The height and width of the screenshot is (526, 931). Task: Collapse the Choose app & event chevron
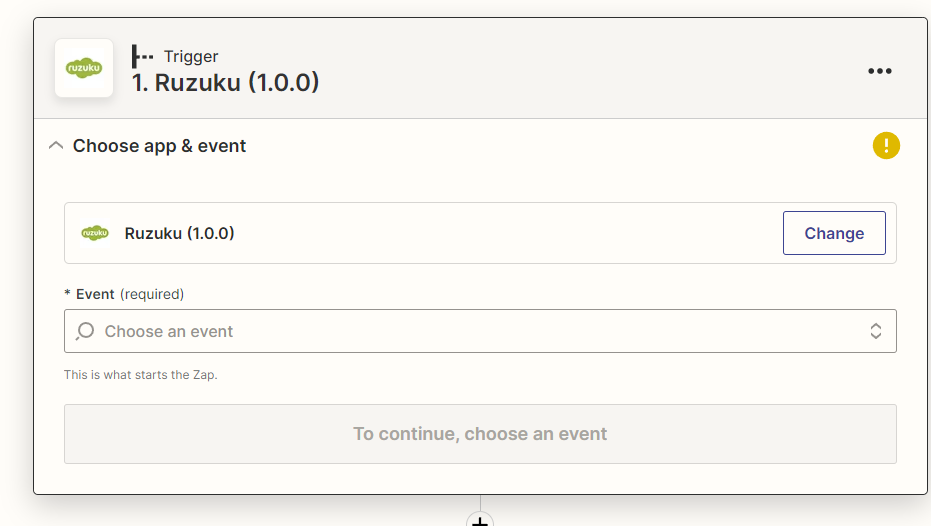(56, 146)
